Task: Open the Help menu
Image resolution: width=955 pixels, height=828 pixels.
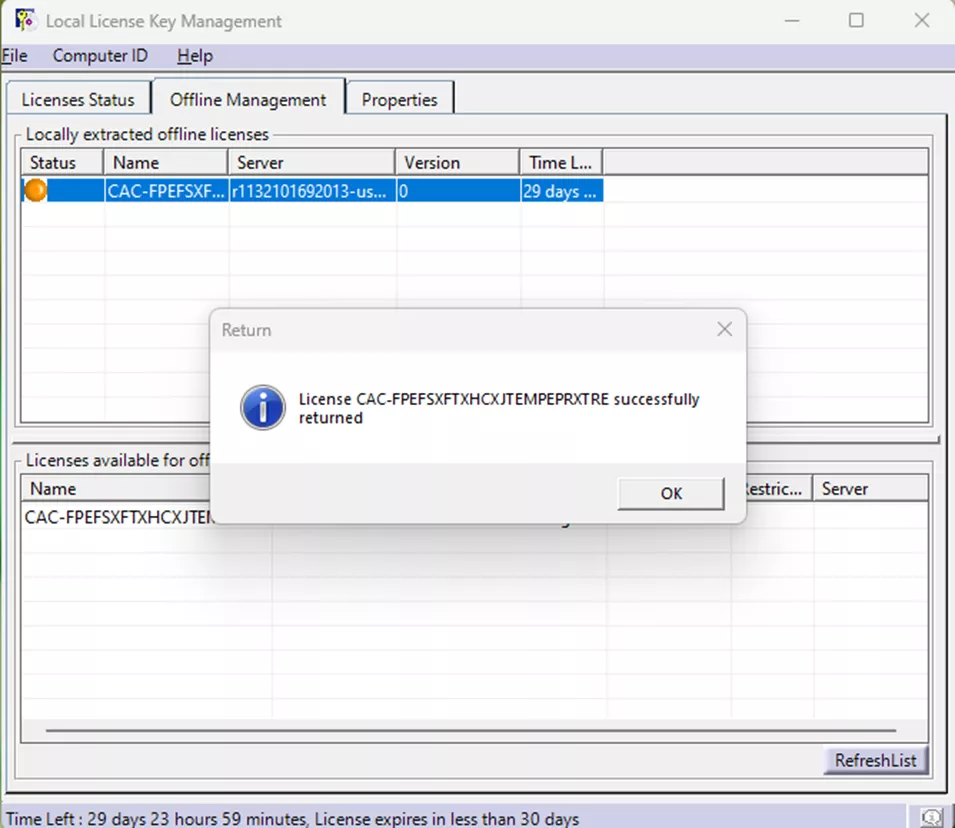Action: 193,56
